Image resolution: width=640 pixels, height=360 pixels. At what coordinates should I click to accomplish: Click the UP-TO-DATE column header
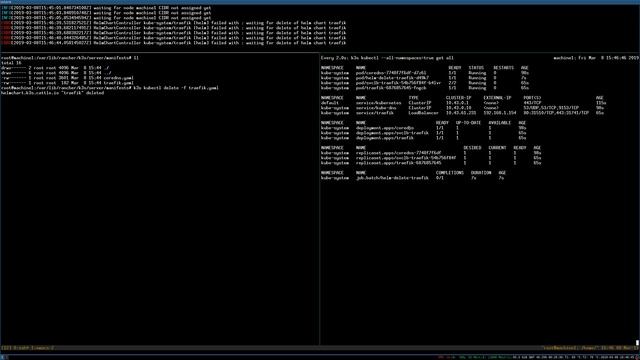[x=467, y=123]
